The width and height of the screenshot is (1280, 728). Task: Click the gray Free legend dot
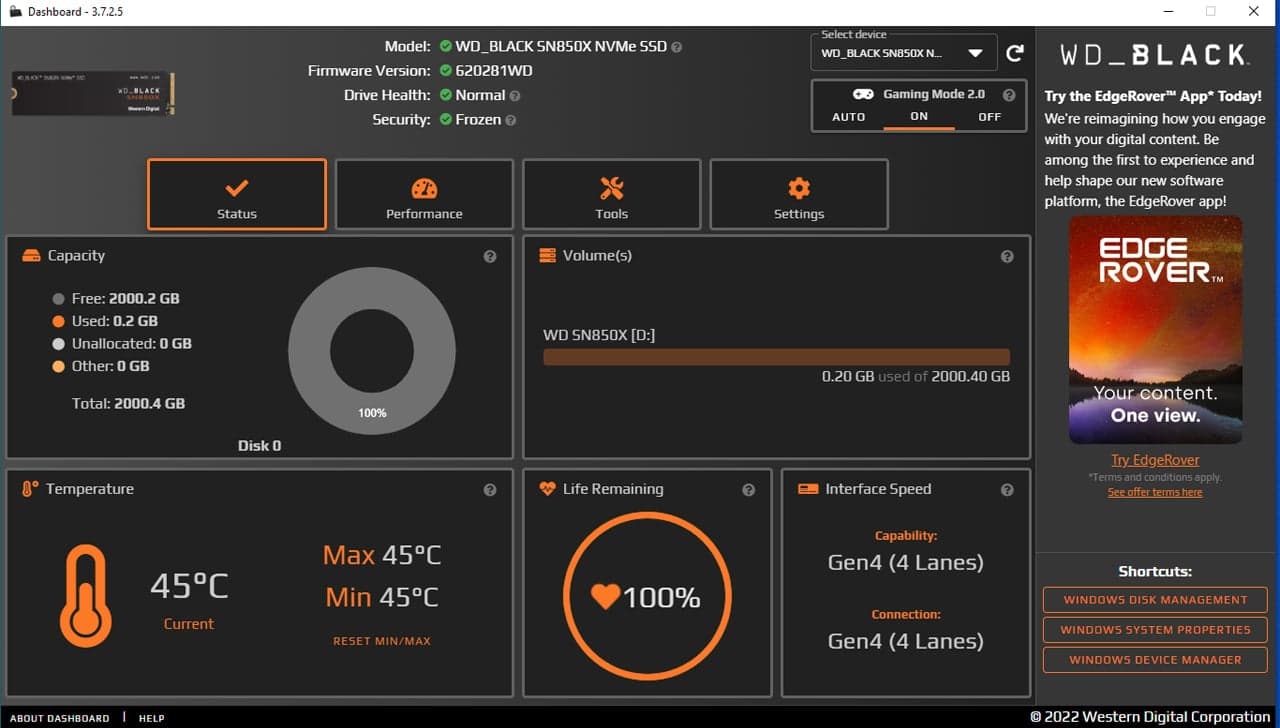(59, 299)
